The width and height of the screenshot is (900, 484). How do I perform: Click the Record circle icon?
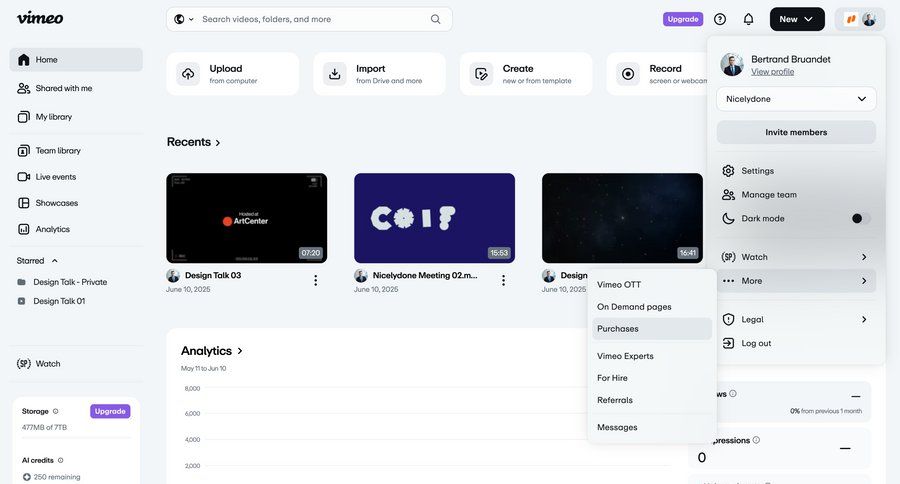628,74
